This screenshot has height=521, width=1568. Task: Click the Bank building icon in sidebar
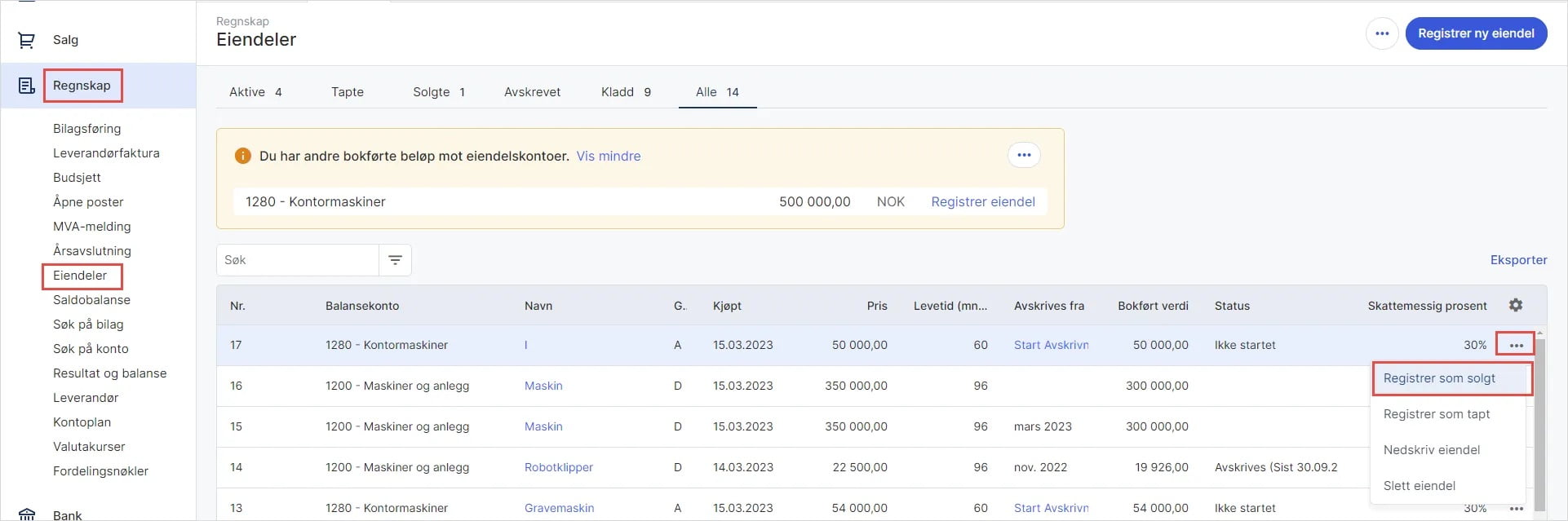coord(26,514)
